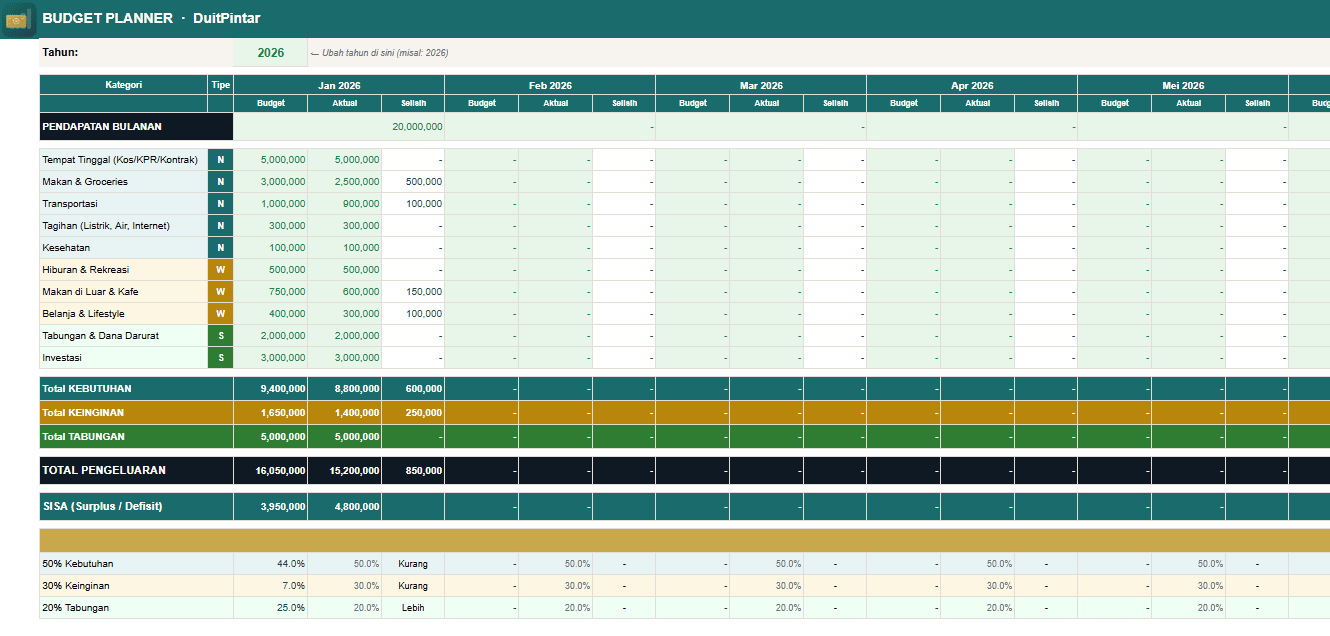This screenshot has height=636, width=1330.
Task: Select the N type badge for Tempat Tinggal
Action: point(219,159)
